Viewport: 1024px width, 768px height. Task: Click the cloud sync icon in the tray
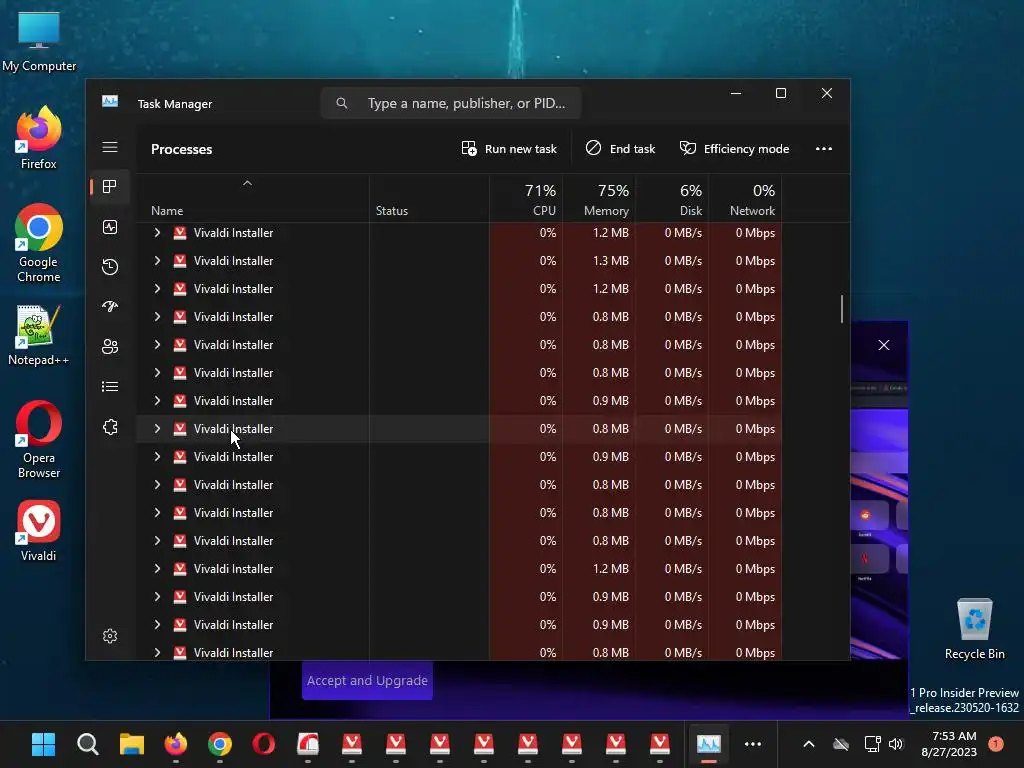(841, 744)
